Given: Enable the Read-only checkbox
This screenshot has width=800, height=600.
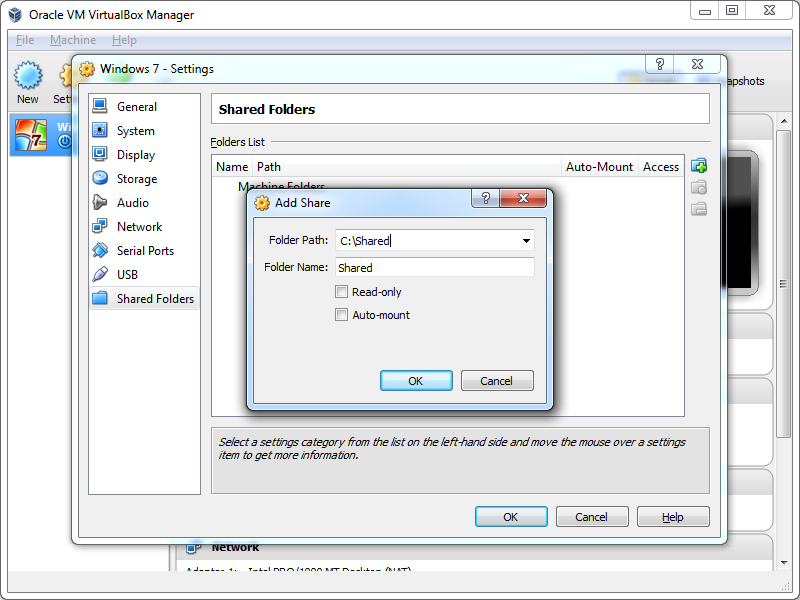Looking at the screenshot, I should 342,292.
